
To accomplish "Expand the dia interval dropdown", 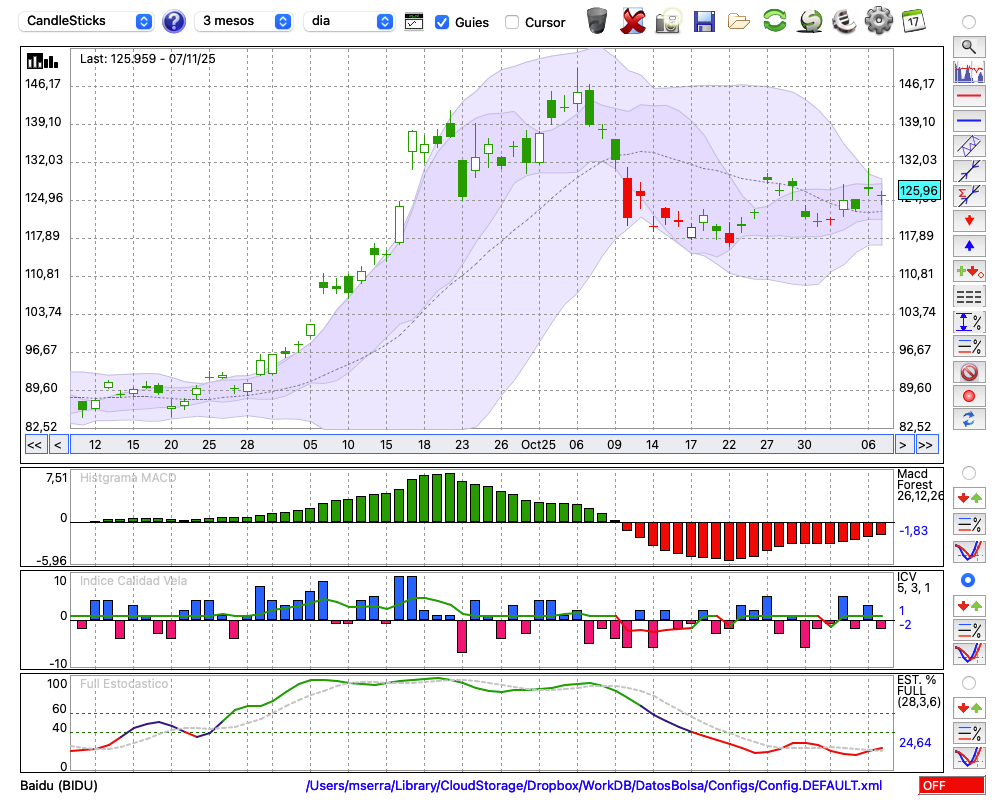I will coord(348,21).
